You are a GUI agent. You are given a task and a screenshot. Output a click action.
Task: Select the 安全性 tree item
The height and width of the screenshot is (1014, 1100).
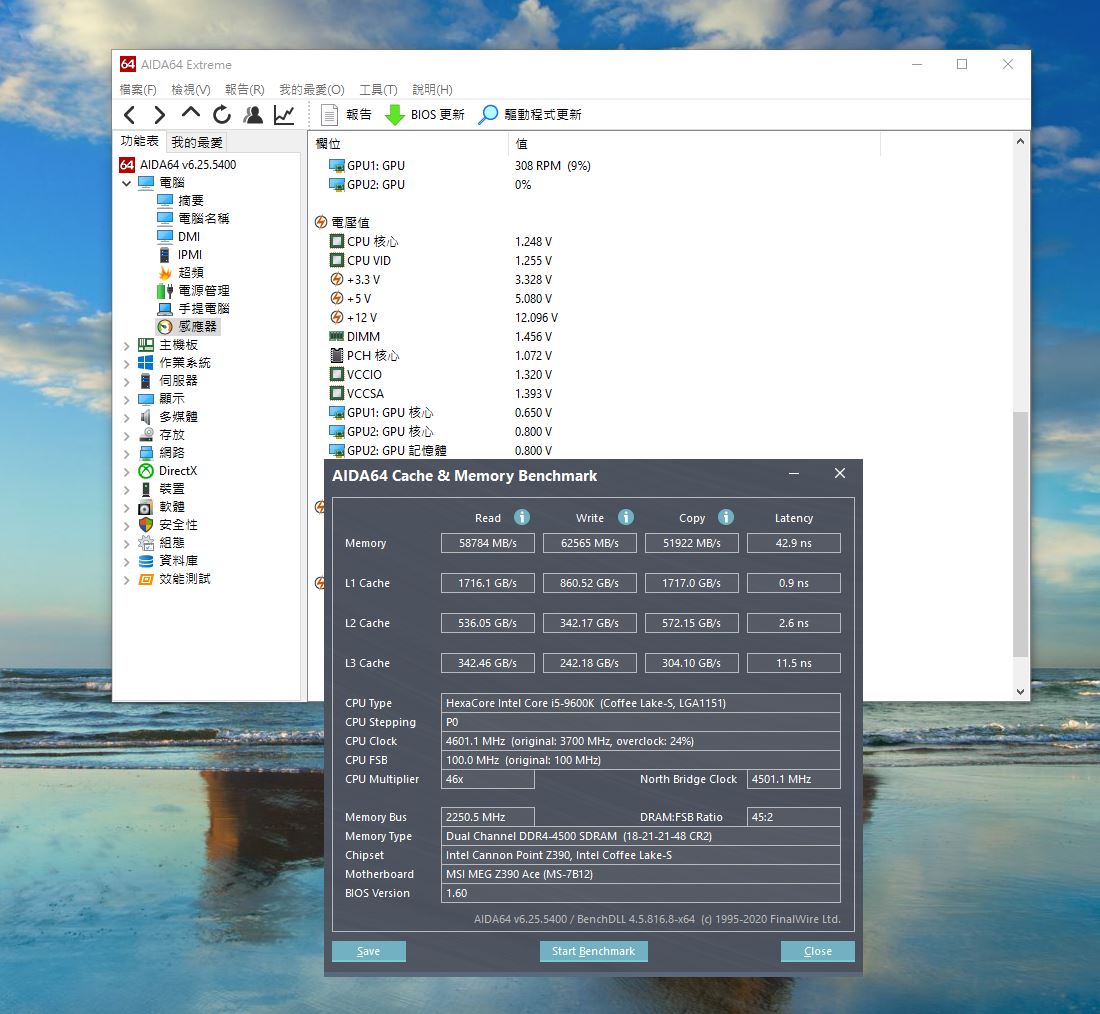click(168, 525)
